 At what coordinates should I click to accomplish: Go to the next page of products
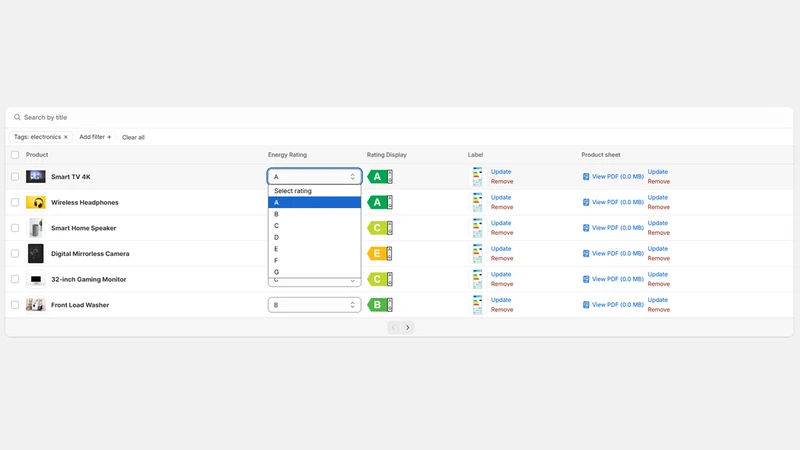(x=408, y=328)
